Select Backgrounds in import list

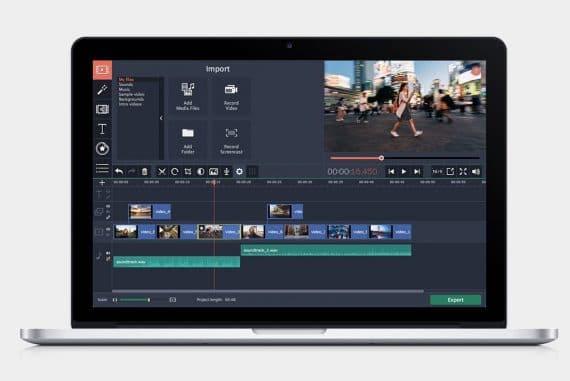click(x=131, y=99)
